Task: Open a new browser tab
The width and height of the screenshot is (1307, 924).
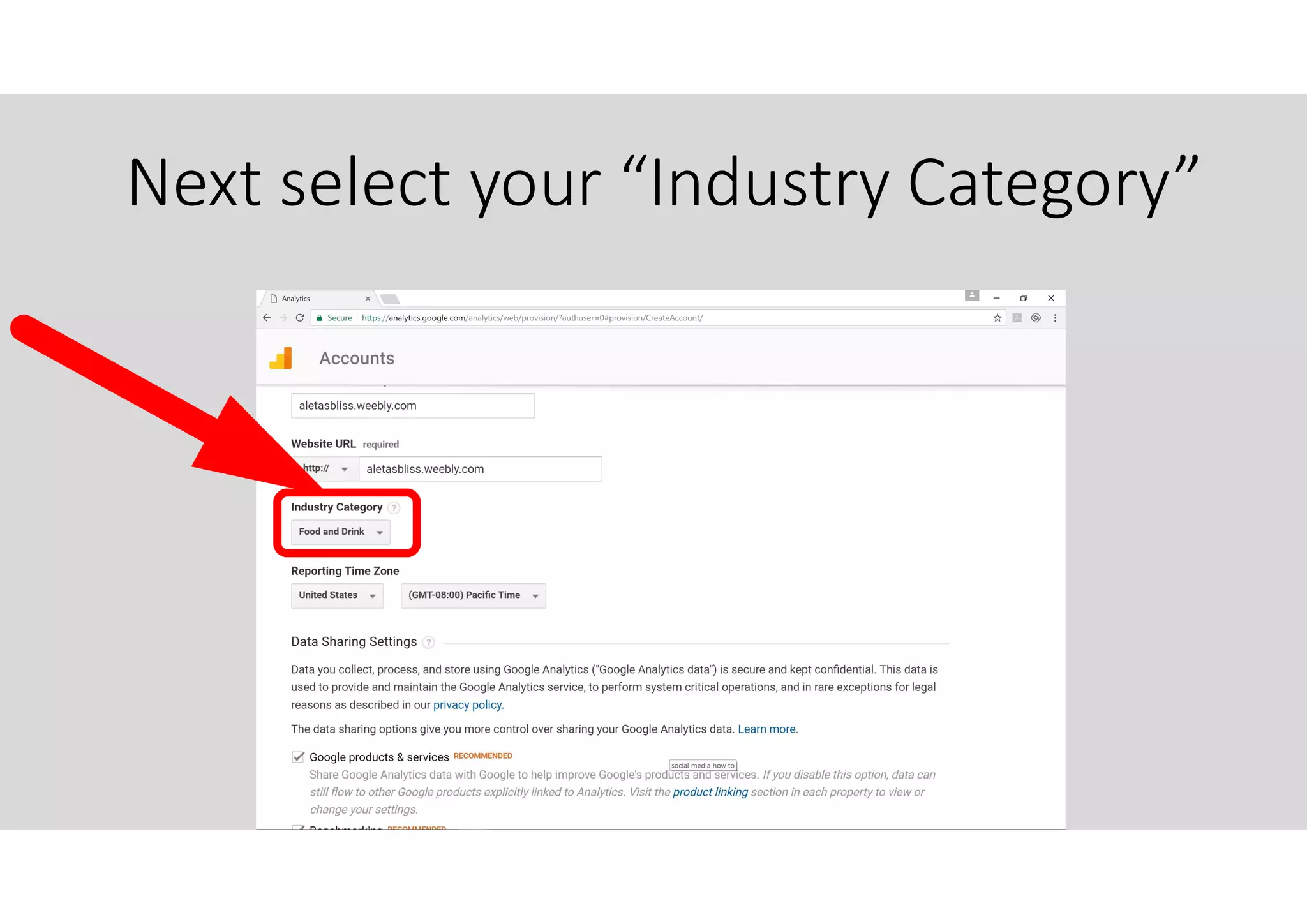Action: click(390, 299)
